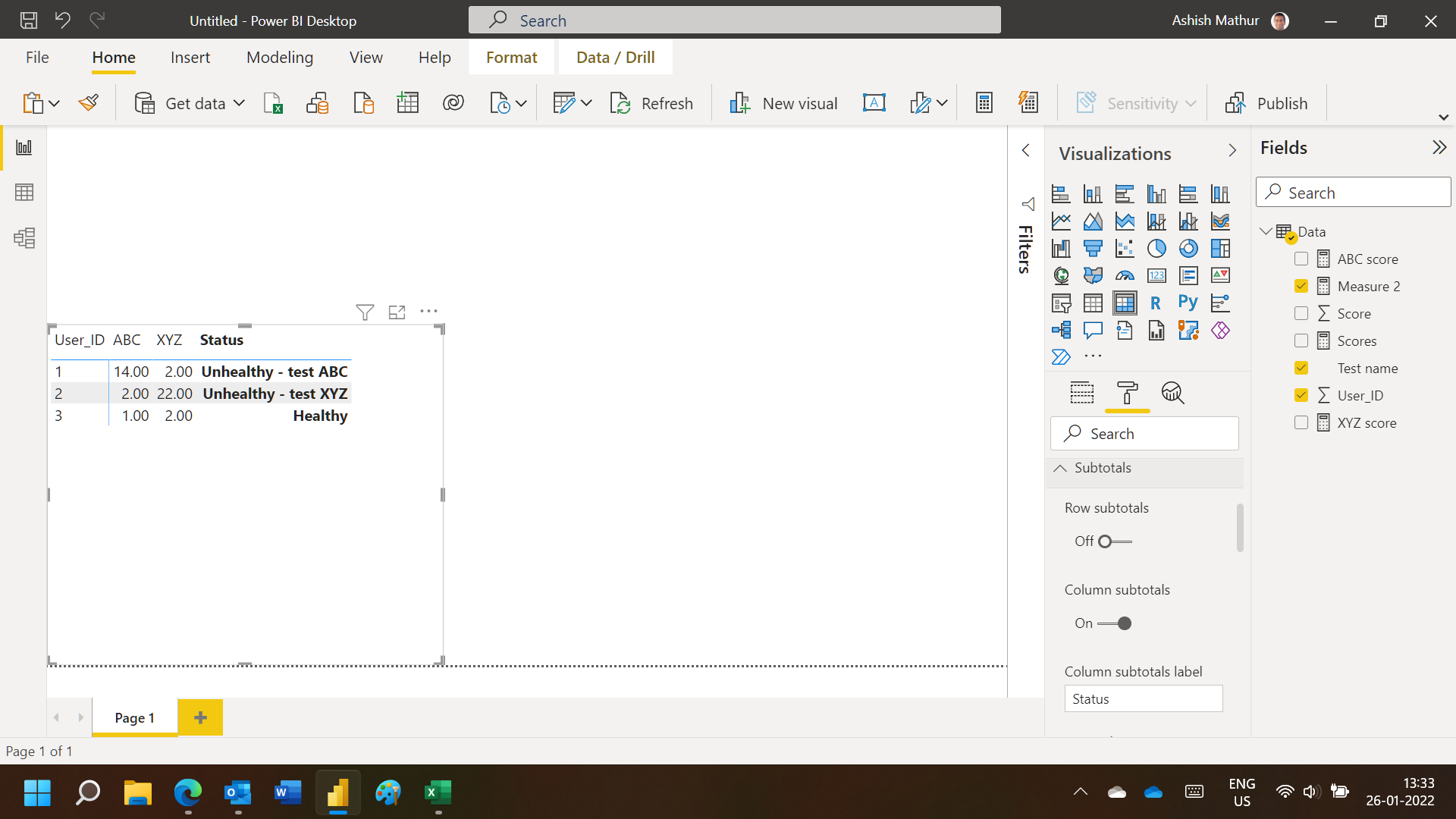1456x819 pixels.
Task: Open the Insert ribbon tab
Action: click(x=190, y=58)
